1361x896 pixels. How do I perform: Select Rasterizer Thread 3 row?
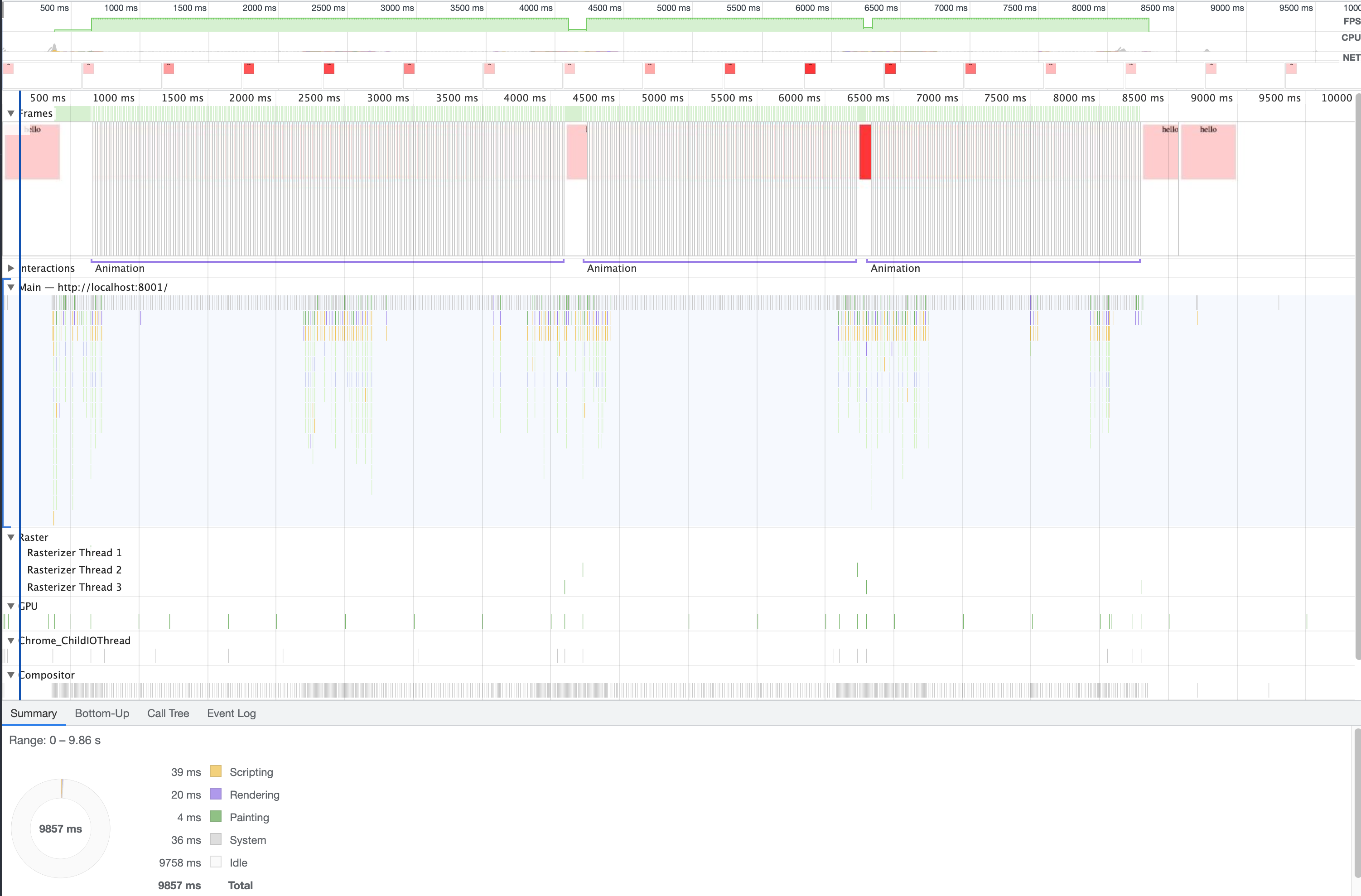pyautogui.click(x=74, y=587)
